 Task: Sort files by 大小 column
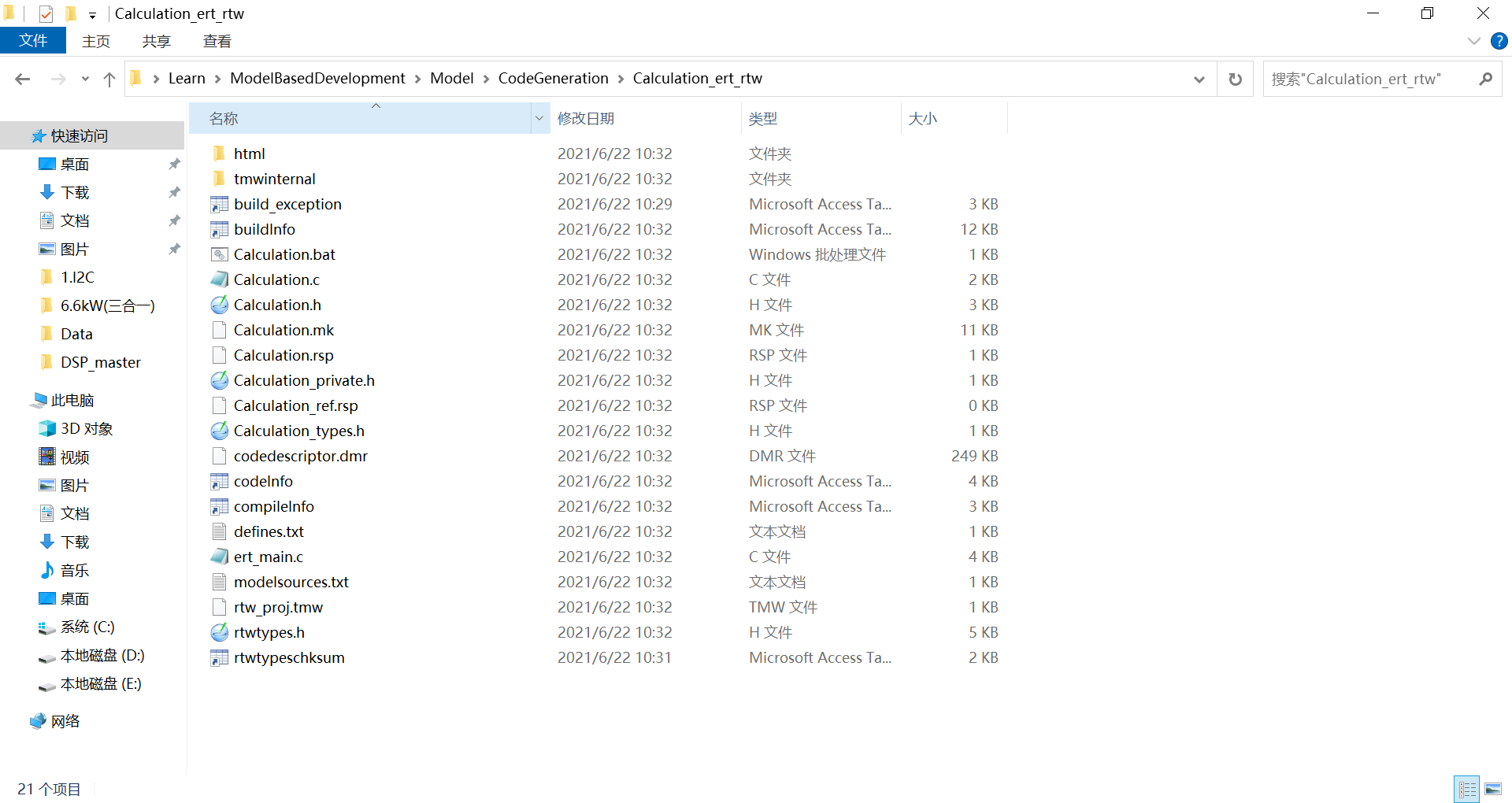pos(954,118)
